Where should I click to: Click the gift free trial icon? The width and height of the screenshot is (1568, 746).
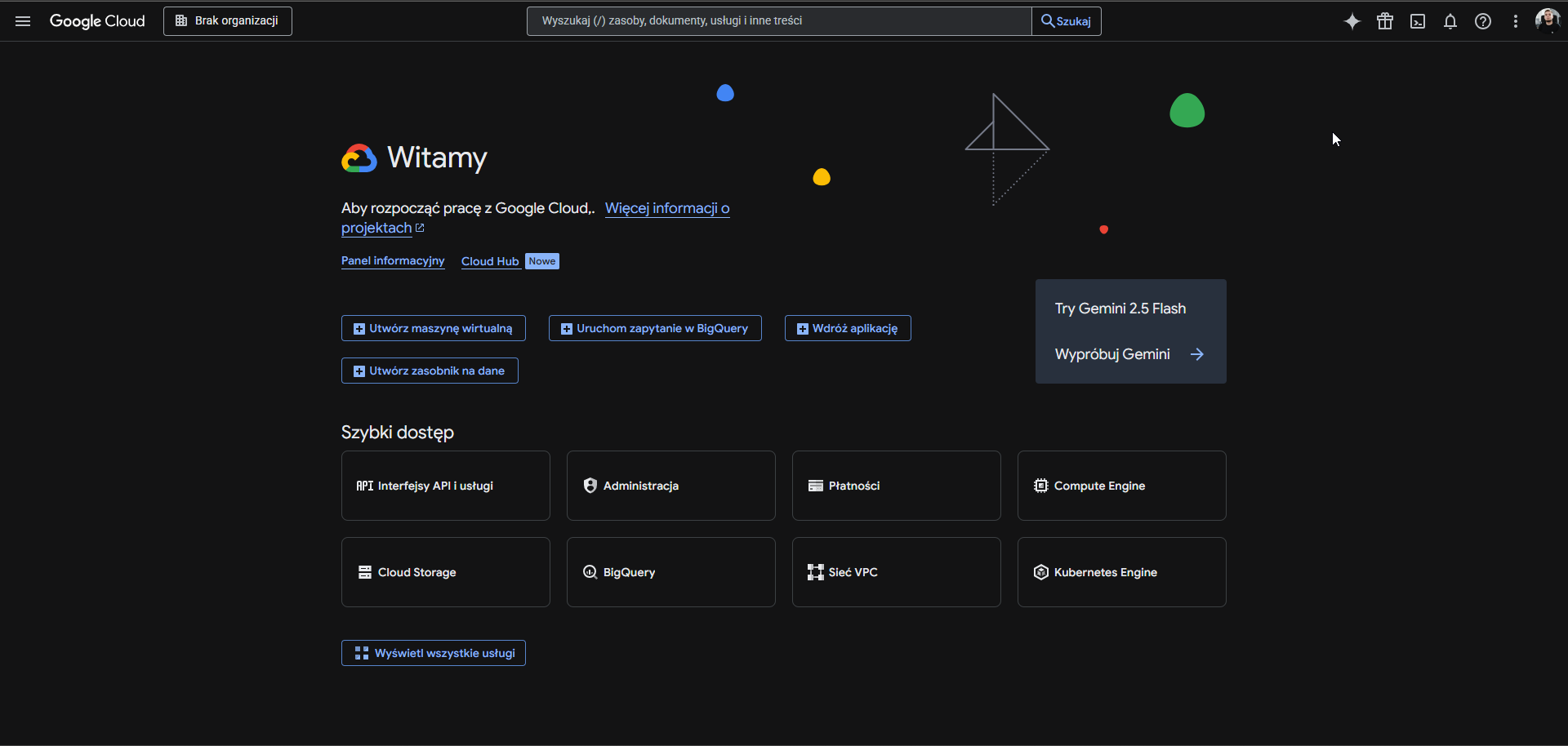tap(1385, 21)
